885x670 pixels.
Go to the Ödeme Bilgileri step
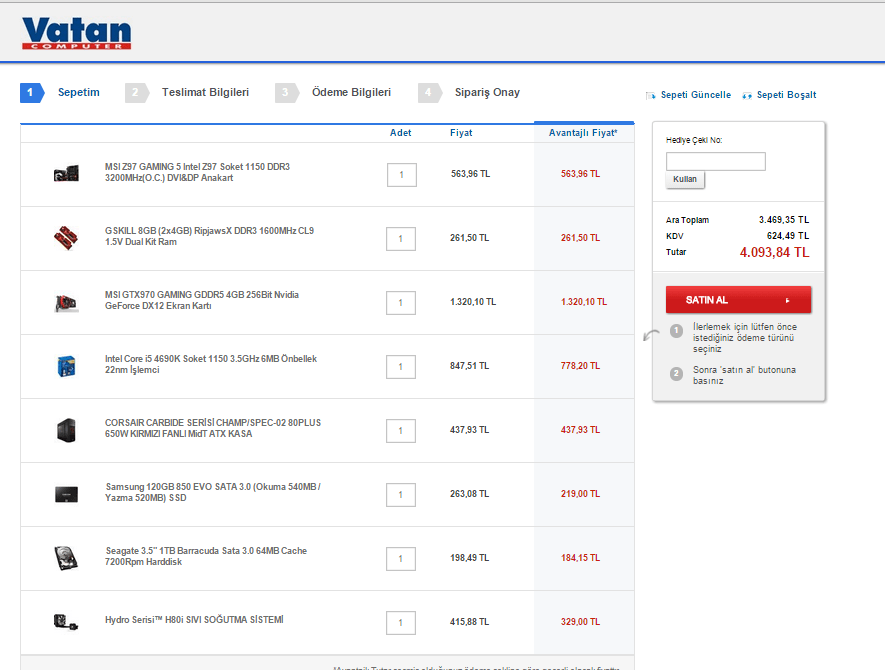[x=352, y=93]
